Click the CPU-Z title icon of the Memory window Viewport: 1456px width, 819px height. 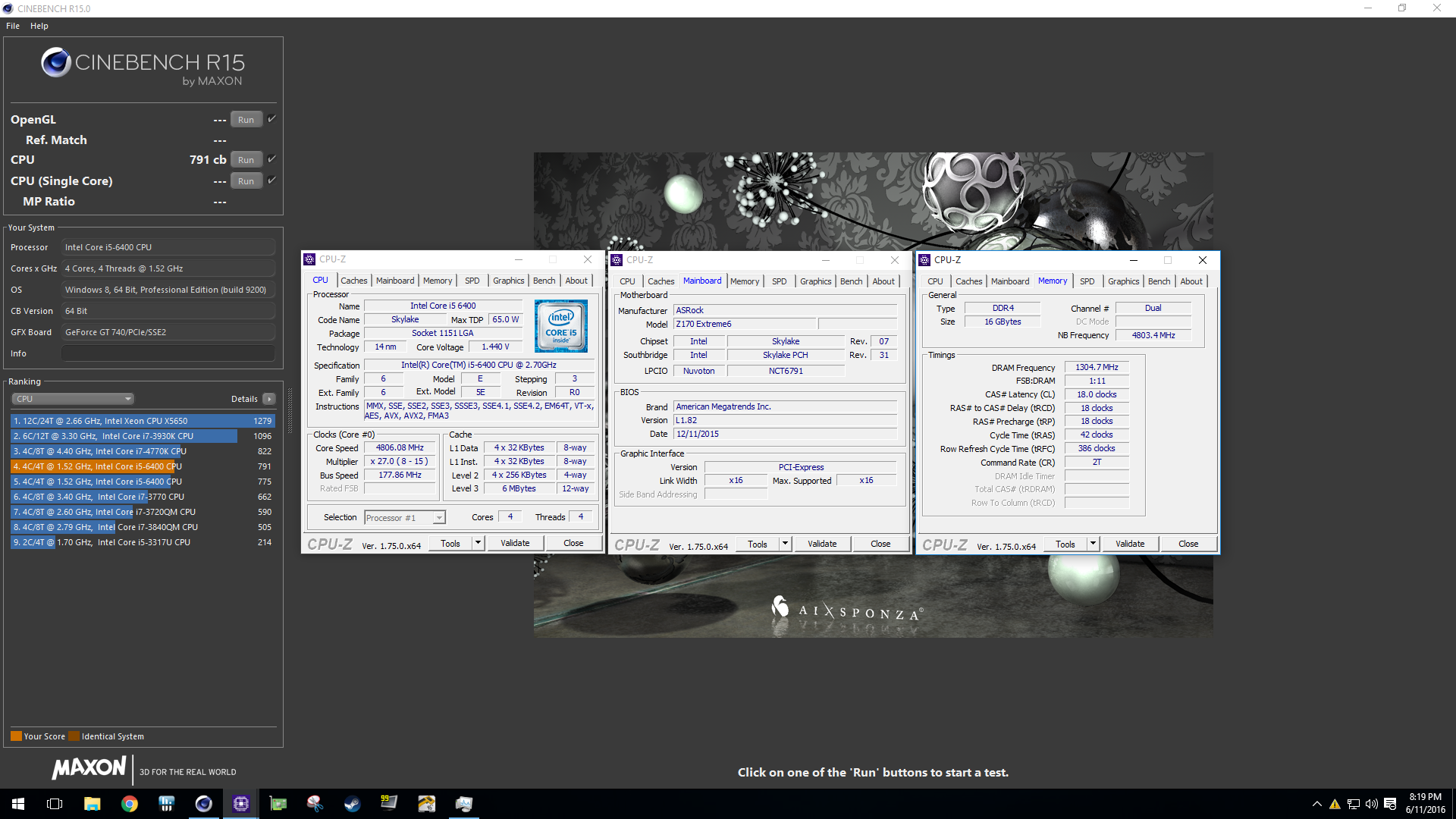(924, 260)
